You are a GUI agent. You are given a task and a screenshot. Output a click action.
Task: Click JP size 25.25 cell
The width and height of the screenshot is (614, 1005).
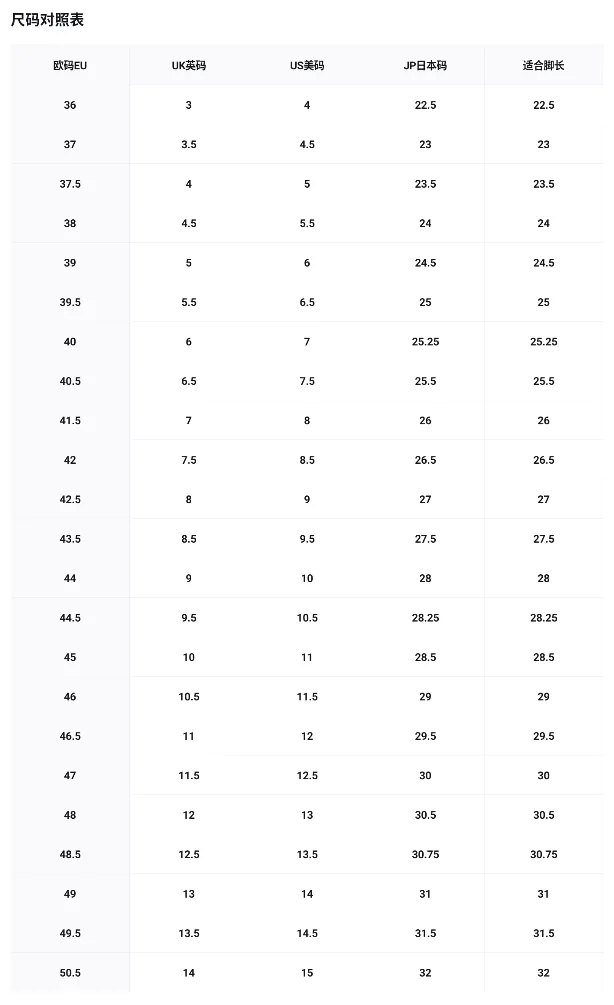(x=425, y=342)
